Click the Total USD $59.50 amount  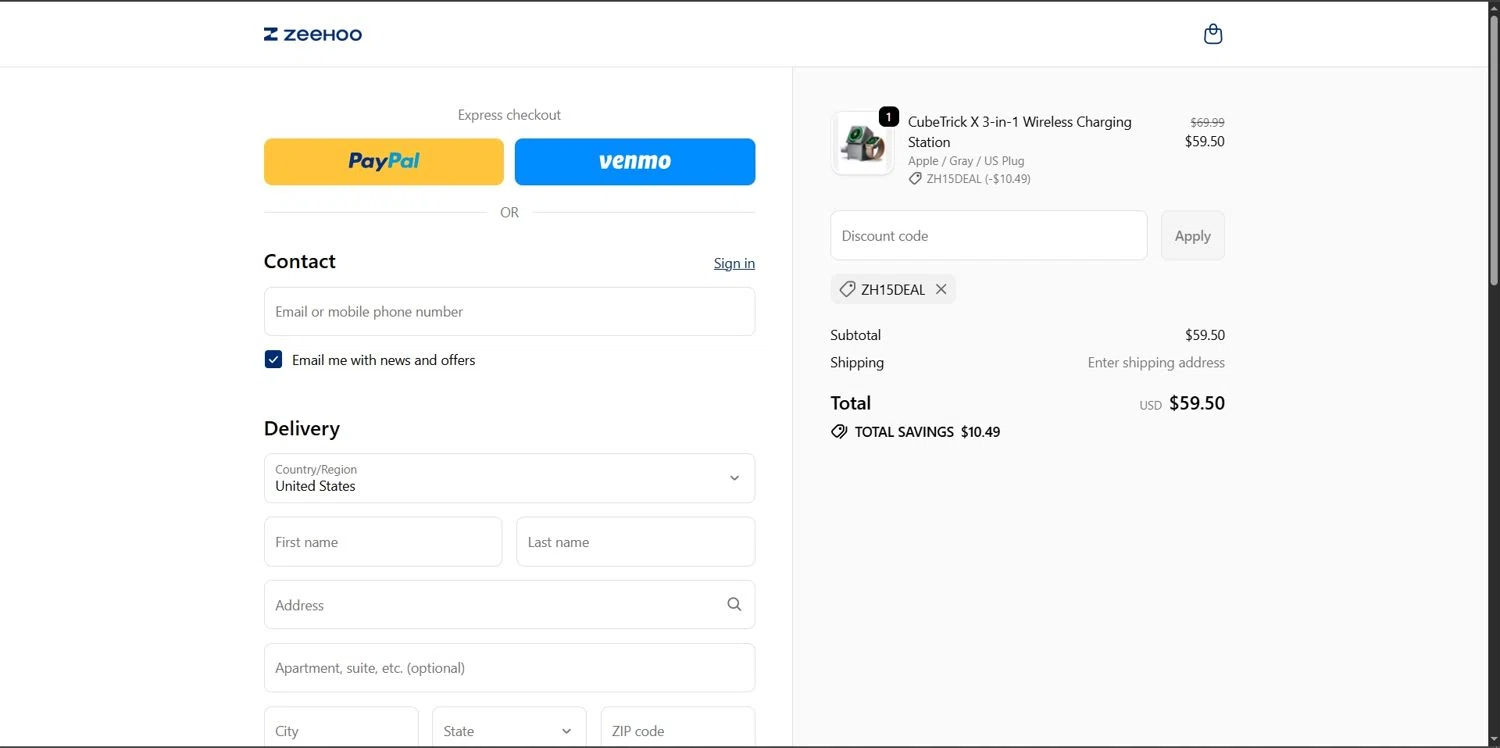(1182, 403)
